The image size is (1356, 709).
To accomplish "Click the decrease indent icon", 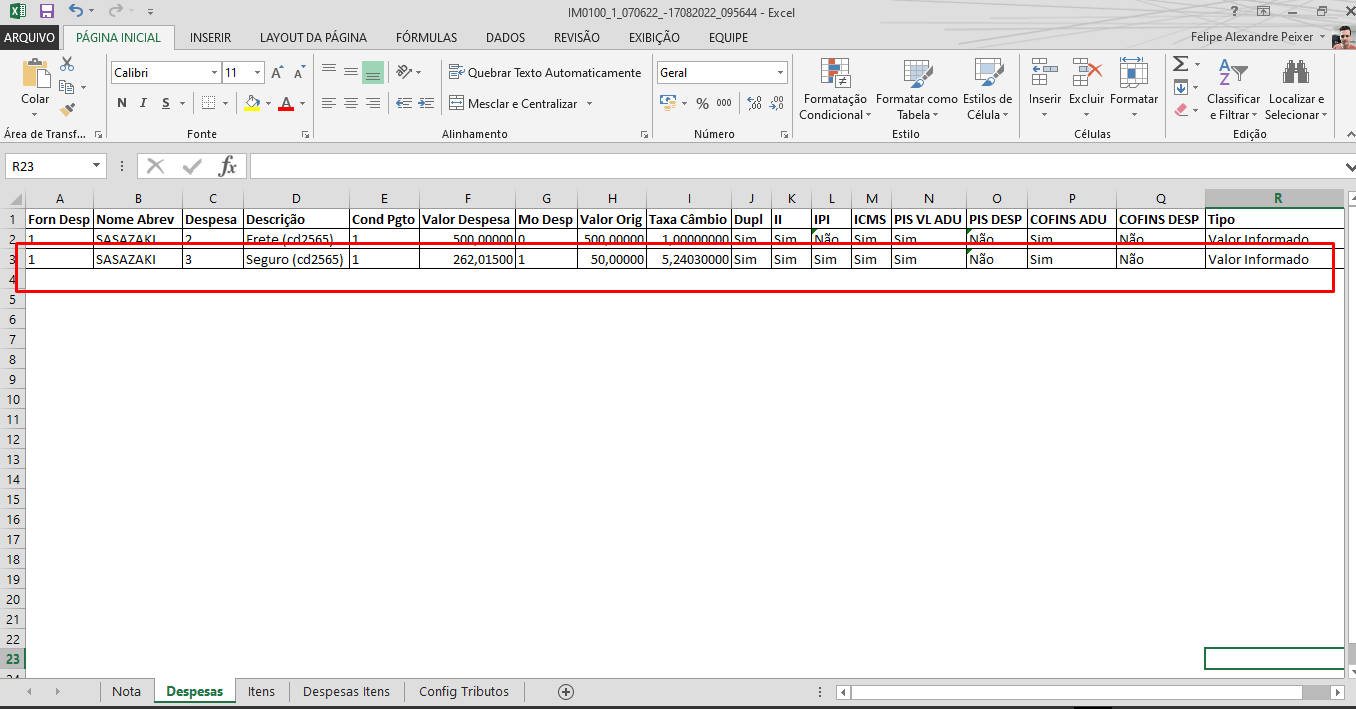I will coord(404,103).
